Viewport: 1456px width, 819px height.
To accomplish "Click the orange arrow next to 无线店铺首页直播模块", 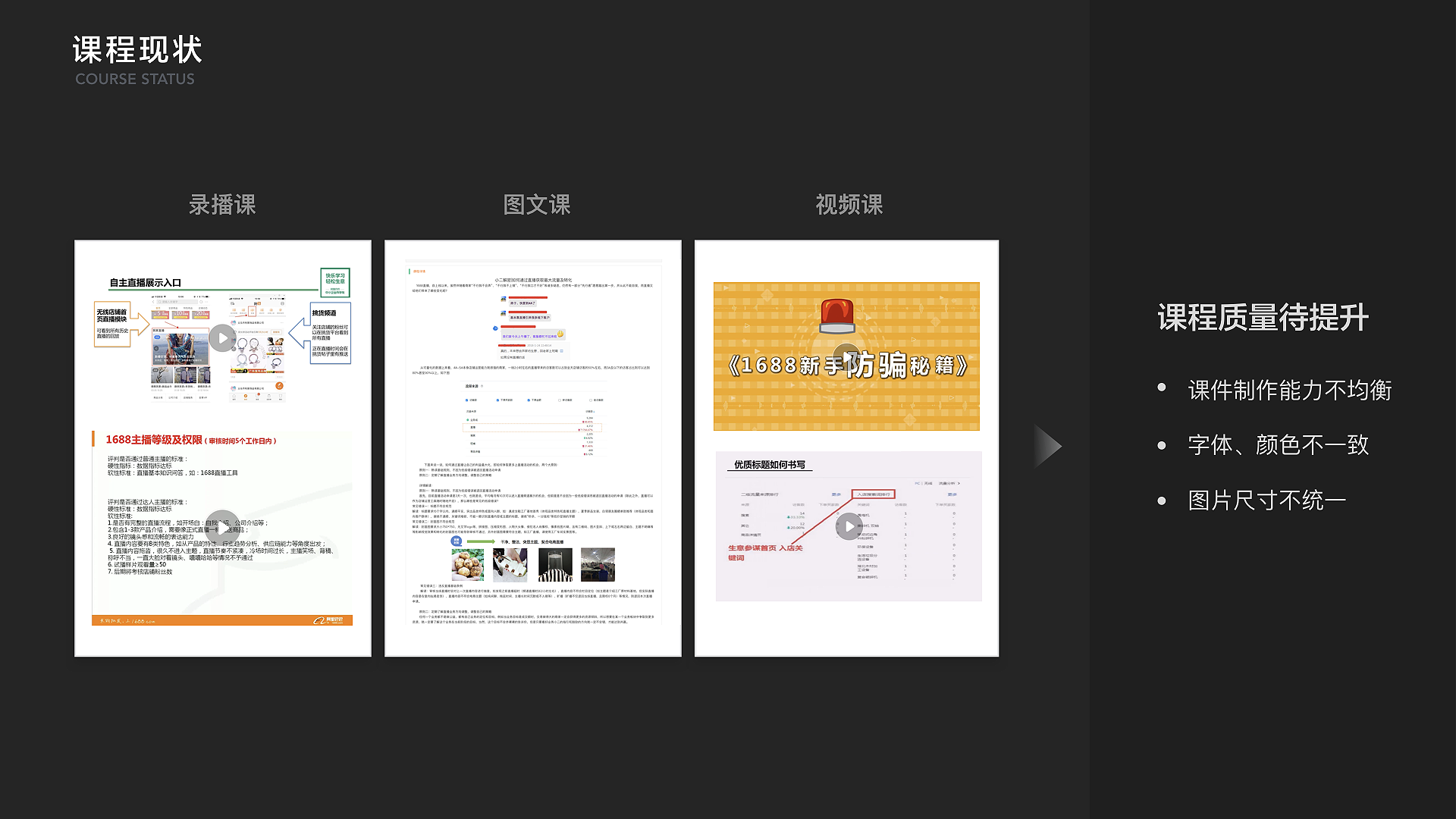I will (141, 324).
